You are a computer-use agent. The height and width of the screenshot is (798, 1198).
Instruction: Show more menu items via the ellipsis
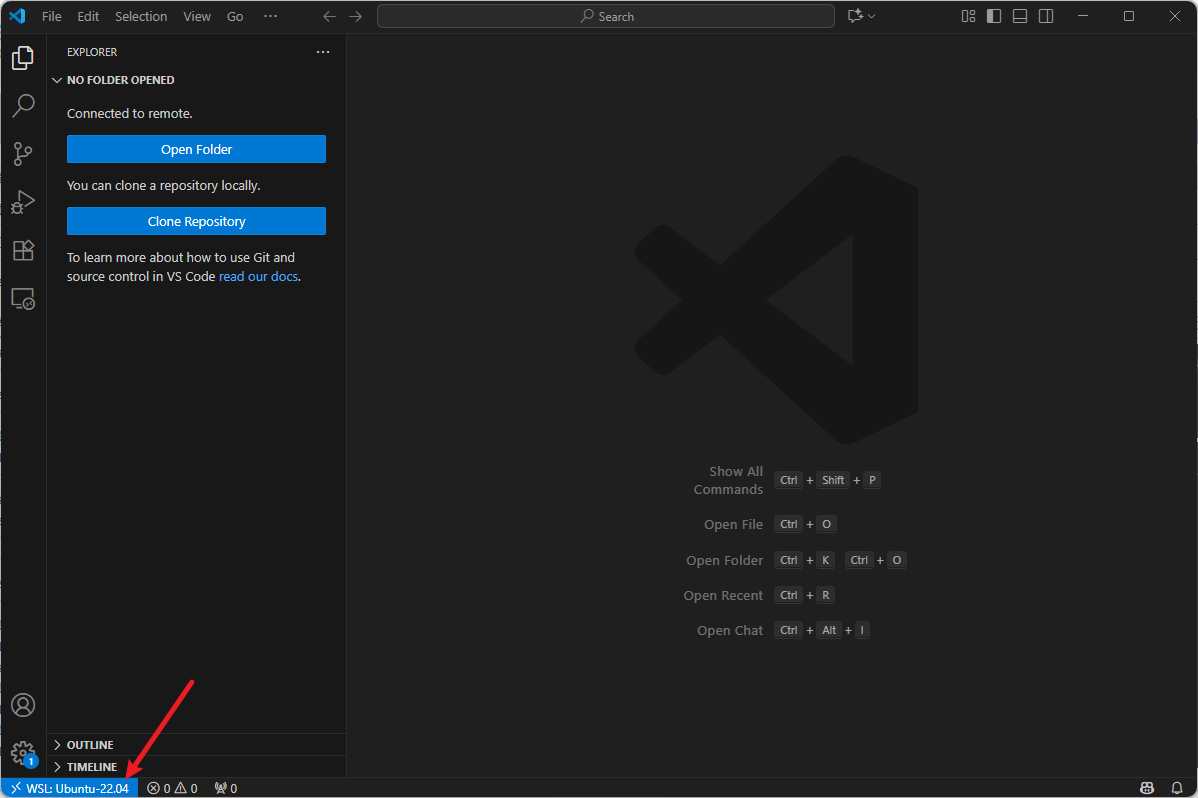coord(270,16)
